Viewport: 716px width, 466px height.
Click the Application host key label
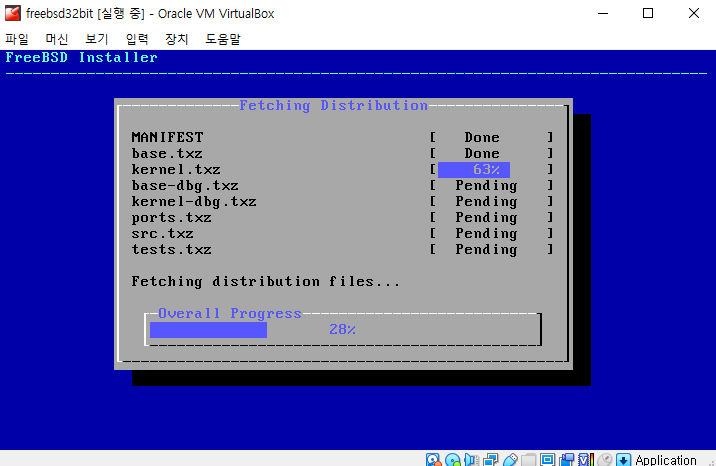point(666,460)
